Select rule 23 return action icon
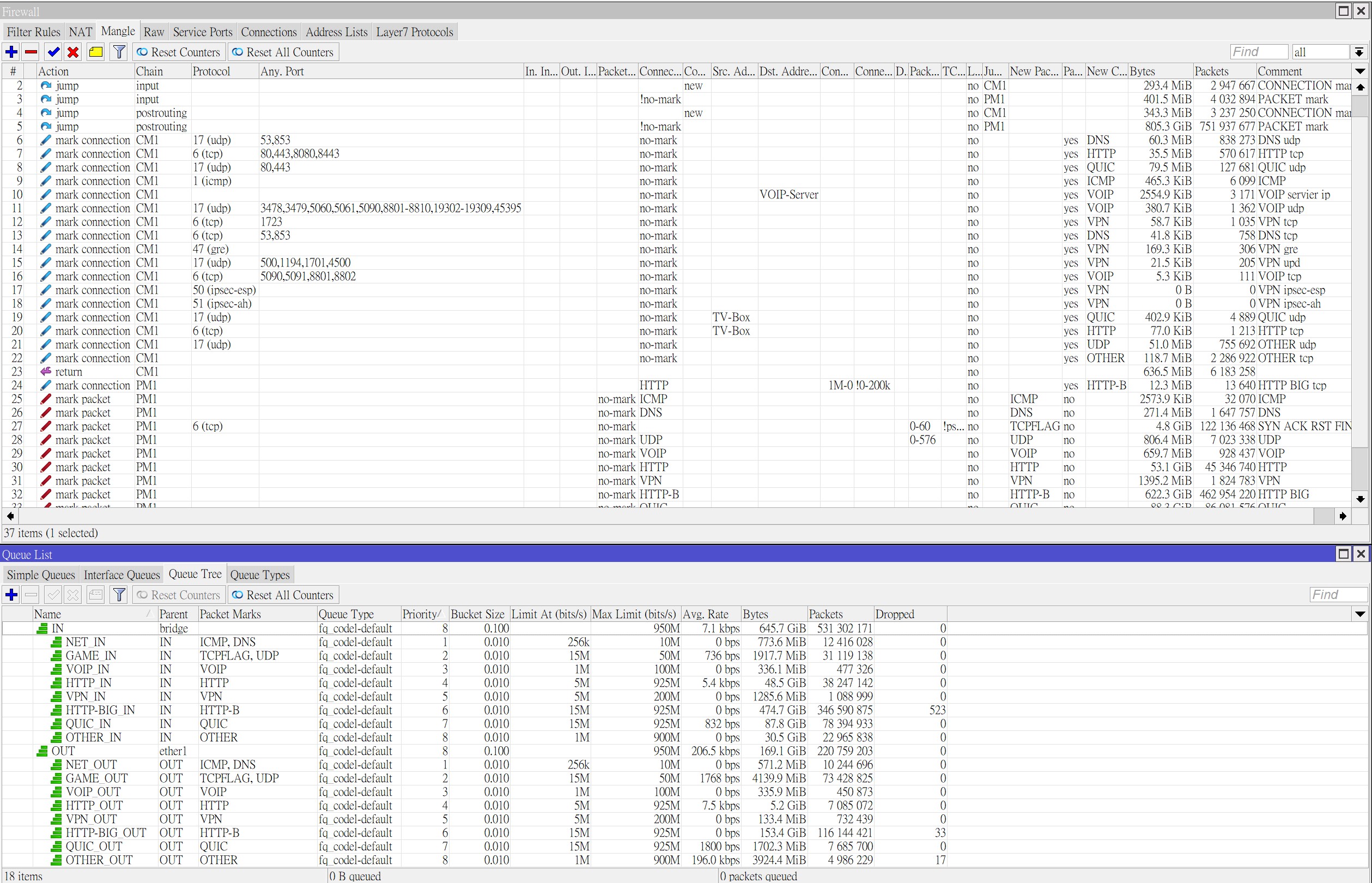Screen dimensions: 1372x883 tap(46, 372)
